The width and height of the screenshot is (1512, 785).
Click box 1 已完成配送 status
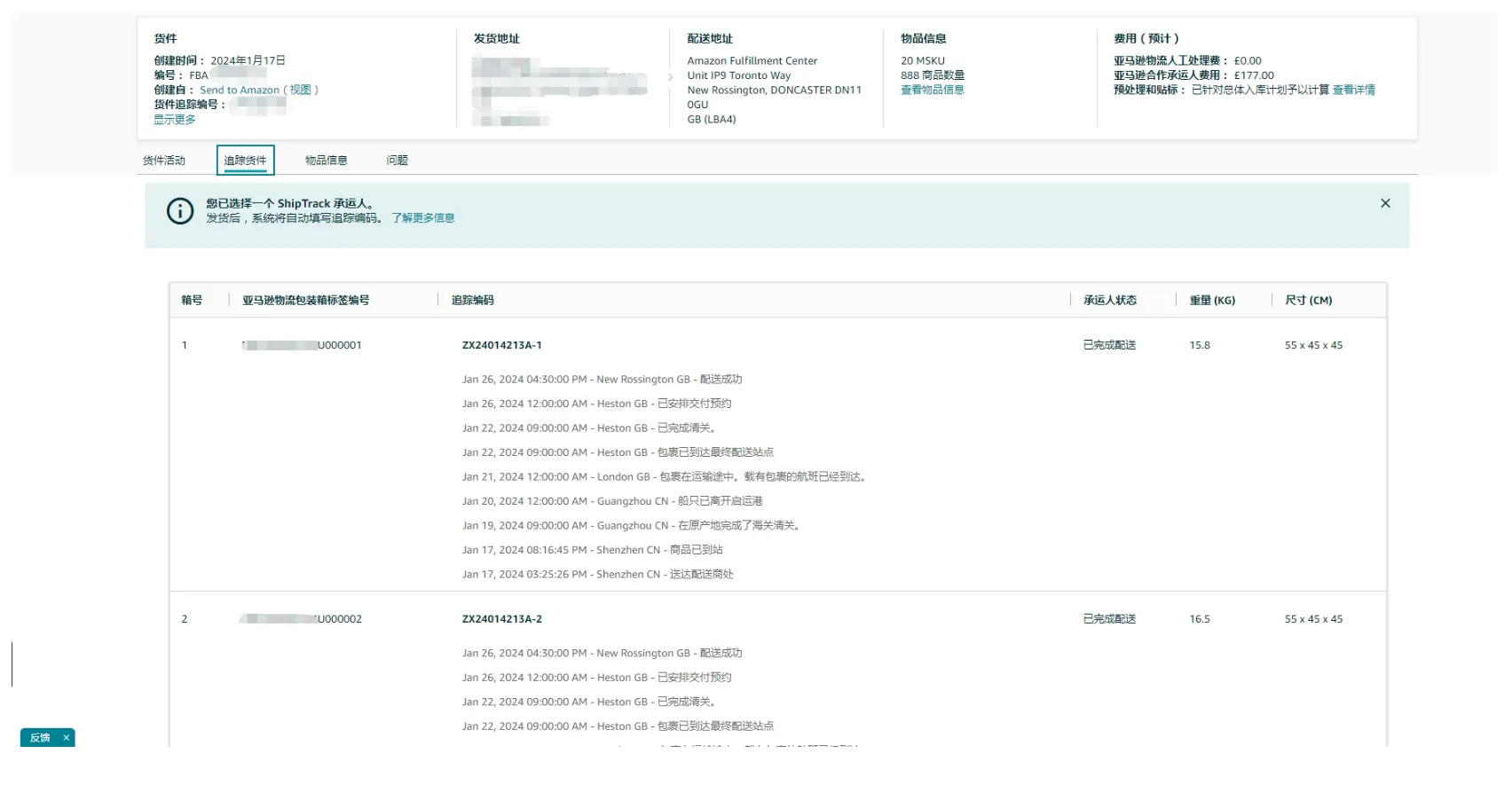1109,345
